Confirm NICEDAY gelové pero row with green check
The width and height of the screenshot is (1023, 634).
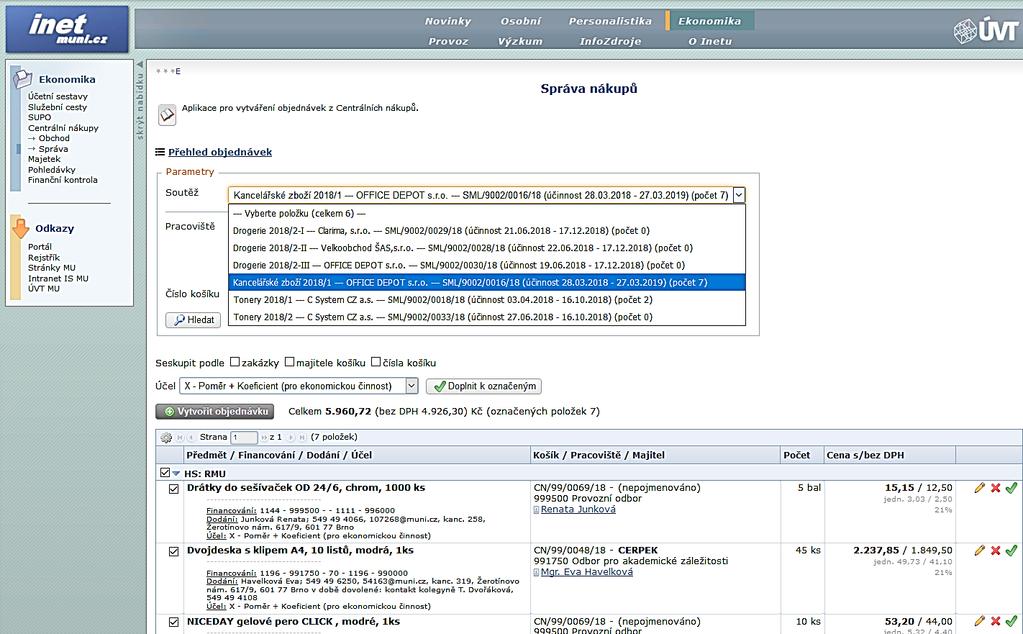(x=1011, y=621)
